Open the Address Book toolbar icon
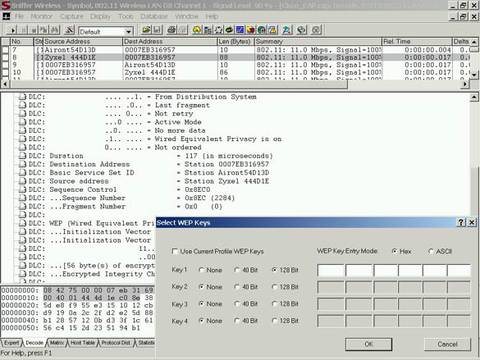The width and height of the screenshot is (480, 360). point(302,30)
